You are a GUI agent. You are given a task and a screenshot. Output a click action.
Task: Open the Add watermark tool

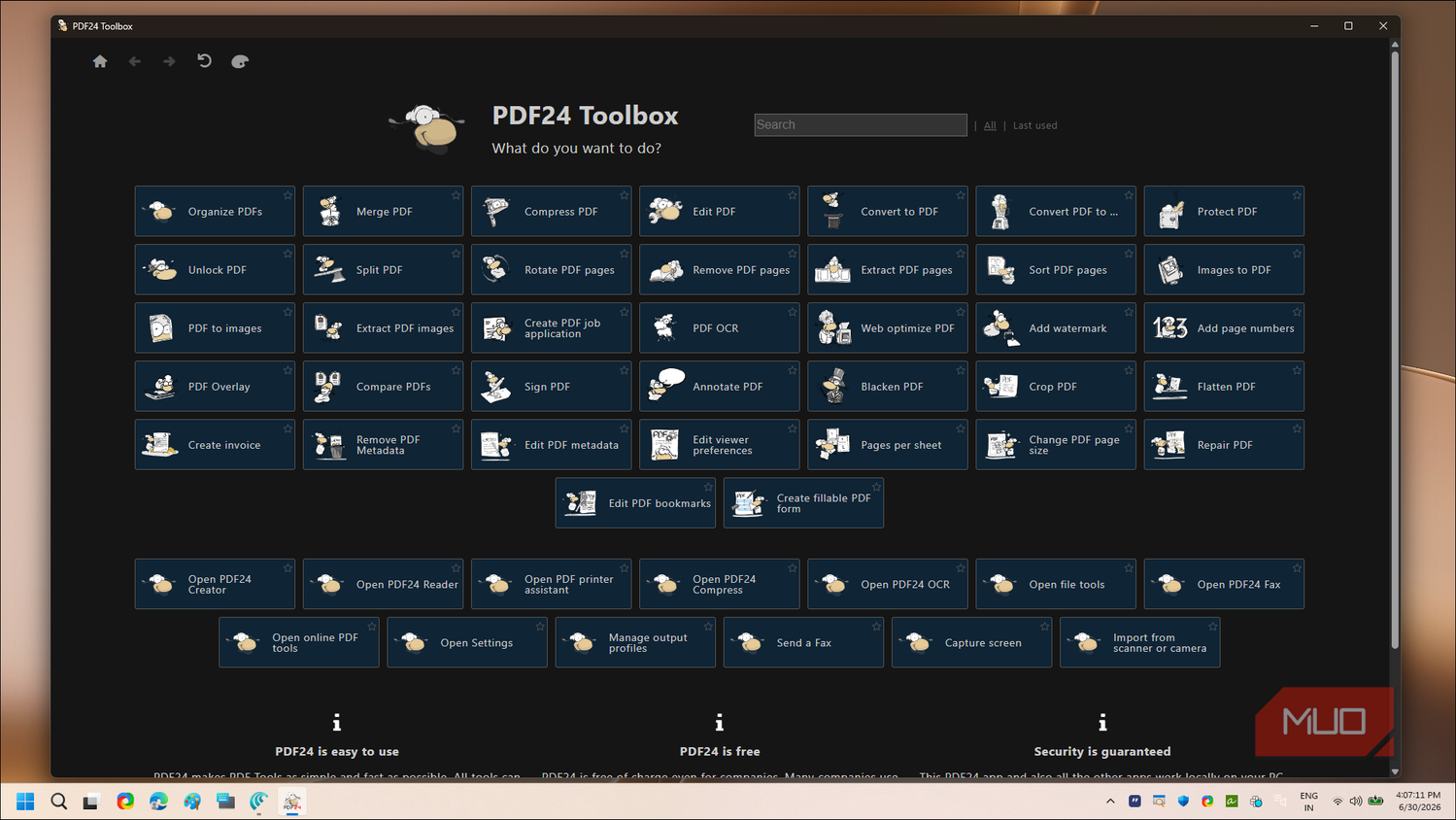(1056, 327)
